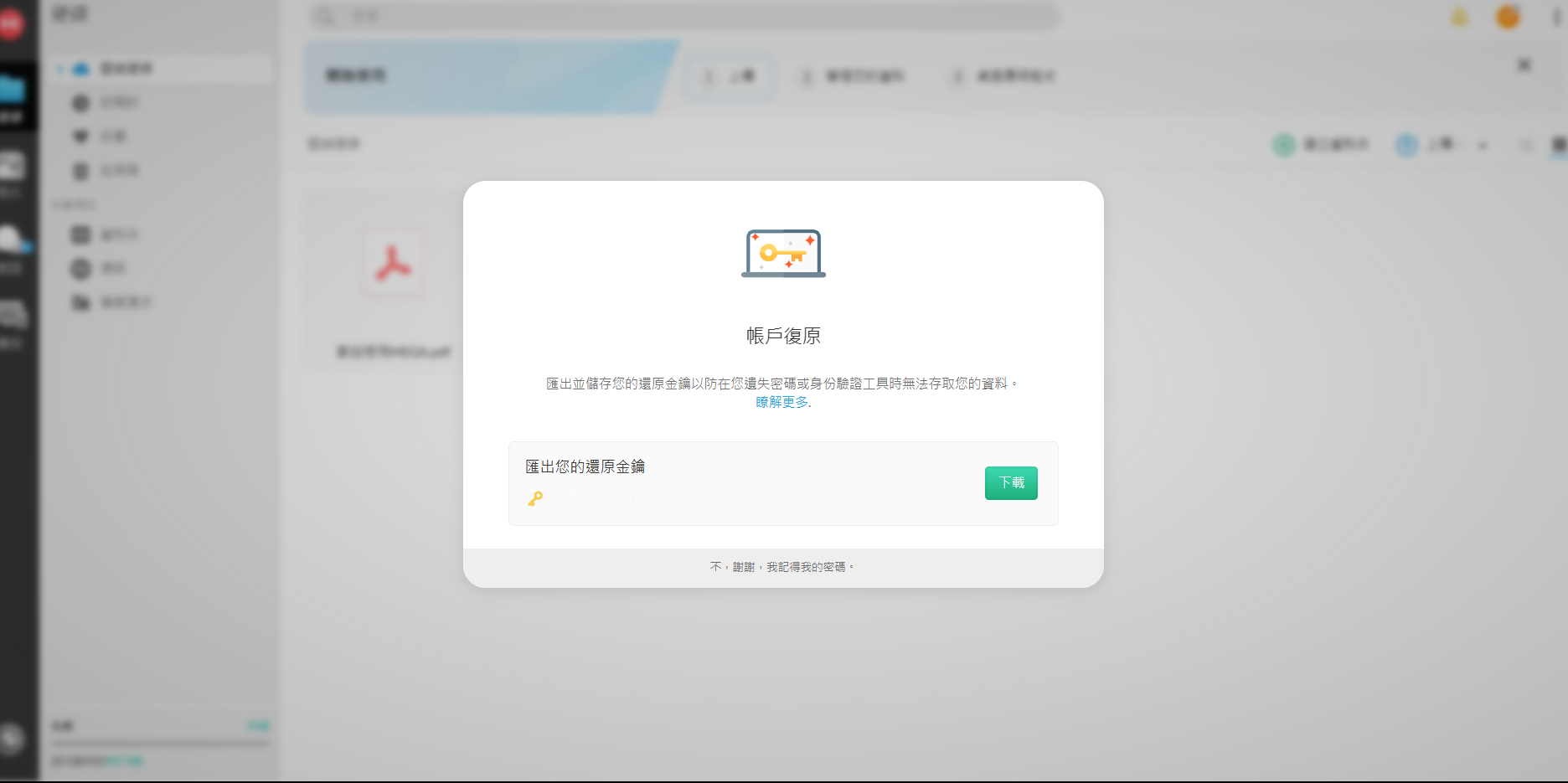Open the three-dot menu at top right

(x=1556, y=18)
